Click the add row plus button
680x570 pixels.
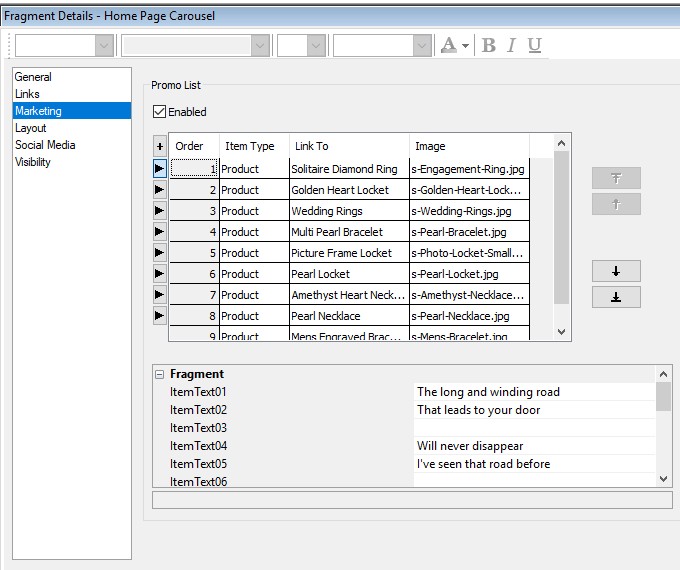pos(160,146)
